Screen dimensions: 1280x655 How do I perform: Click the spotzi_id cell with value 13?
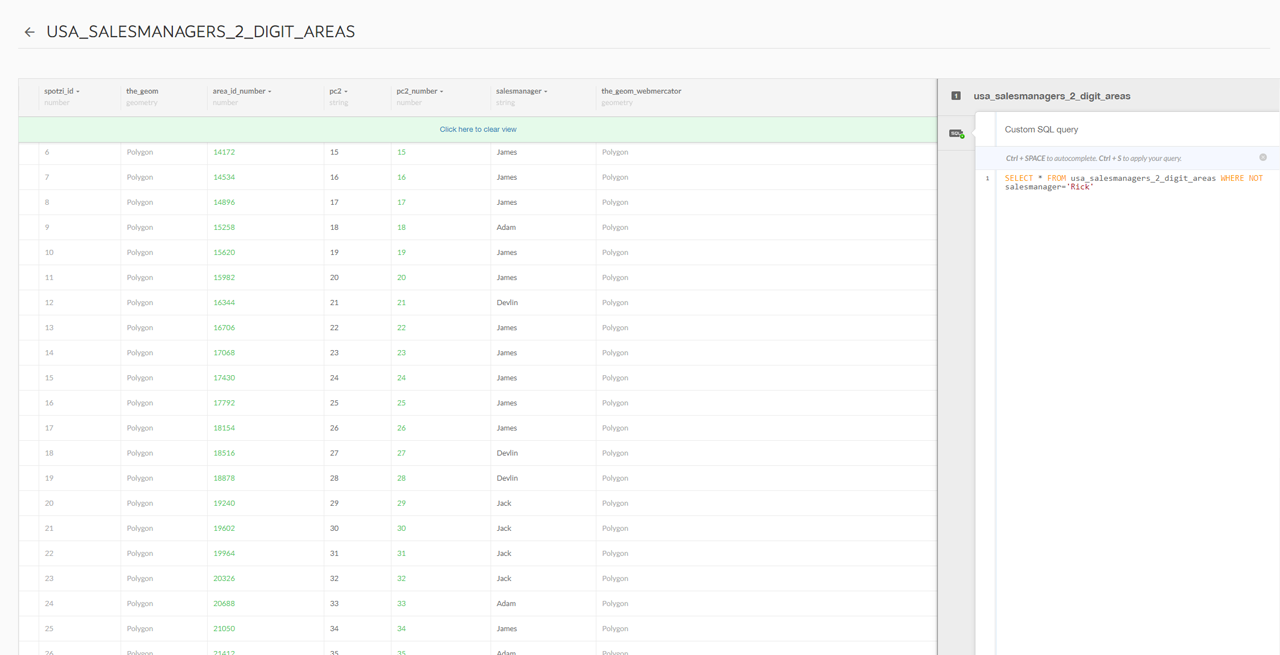[x=49, y=327]
